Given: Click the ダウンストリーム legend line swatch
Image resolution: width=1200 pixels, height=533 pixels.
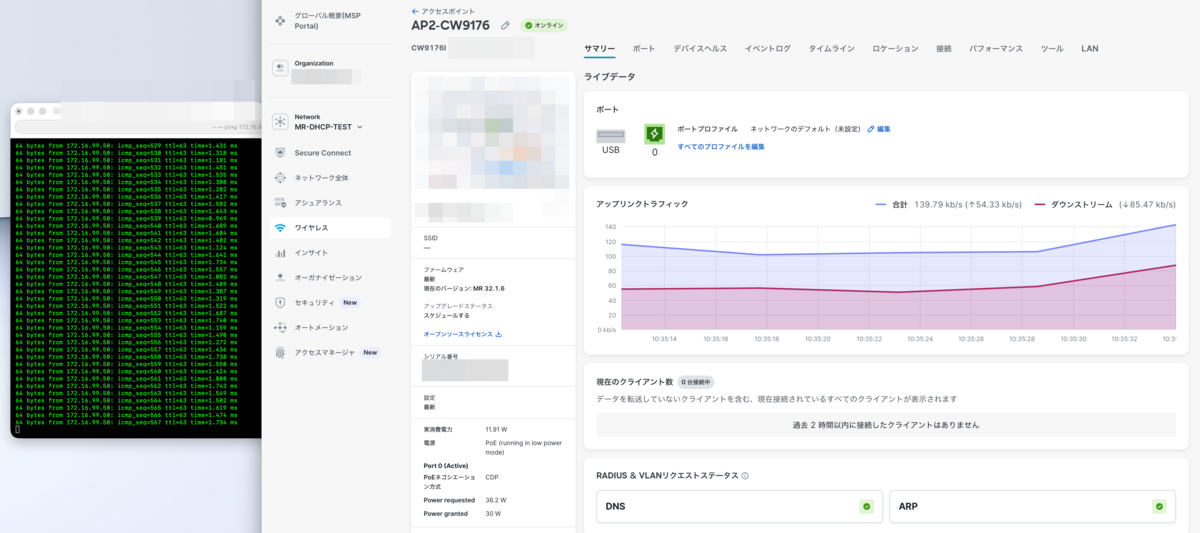Looking at the screenshot, I should [x=1040, y=204].
